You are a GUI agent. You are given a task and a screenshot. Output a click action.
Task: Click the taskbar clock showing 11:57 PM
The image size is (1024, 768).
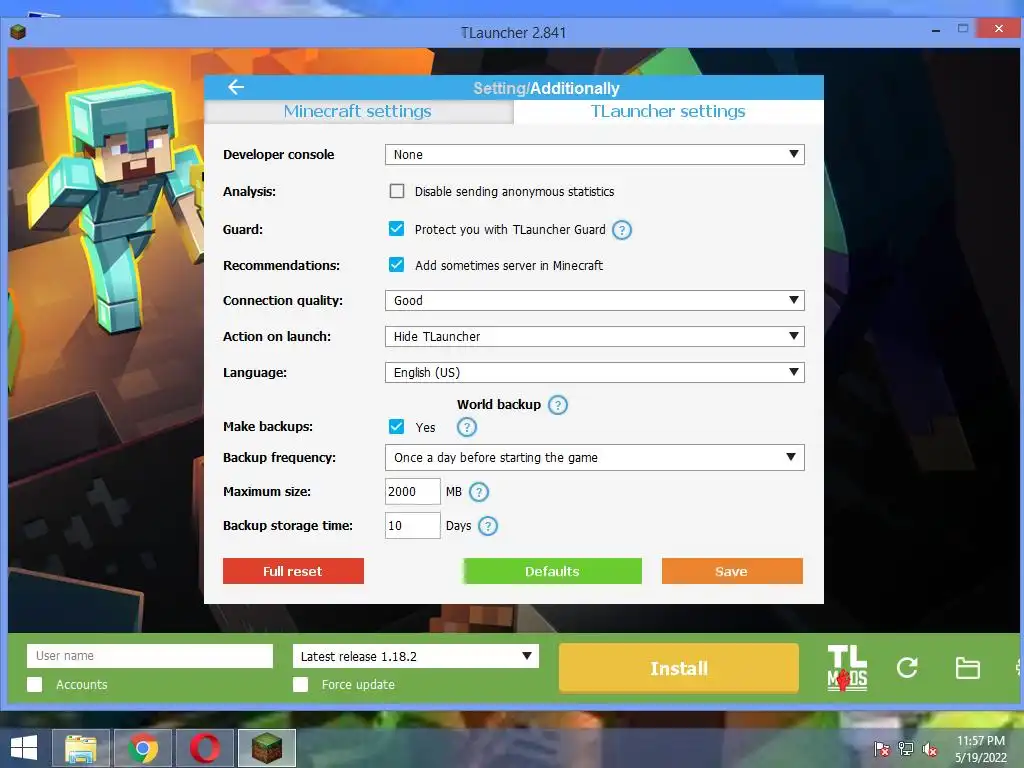(x=981, y=749)
